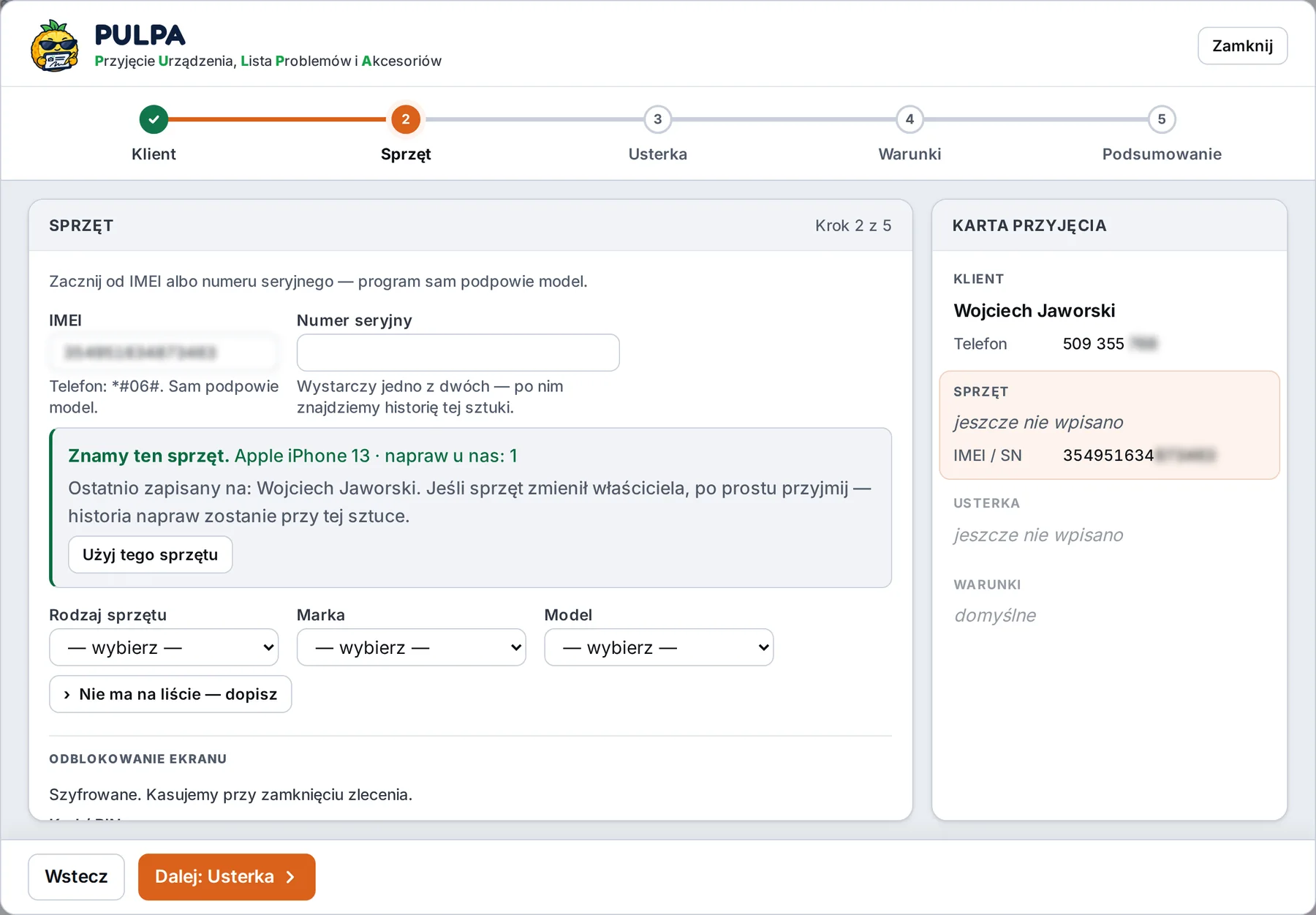
Task: Select step 2 Sprzęt circle
Action: (x=406, y=119)
